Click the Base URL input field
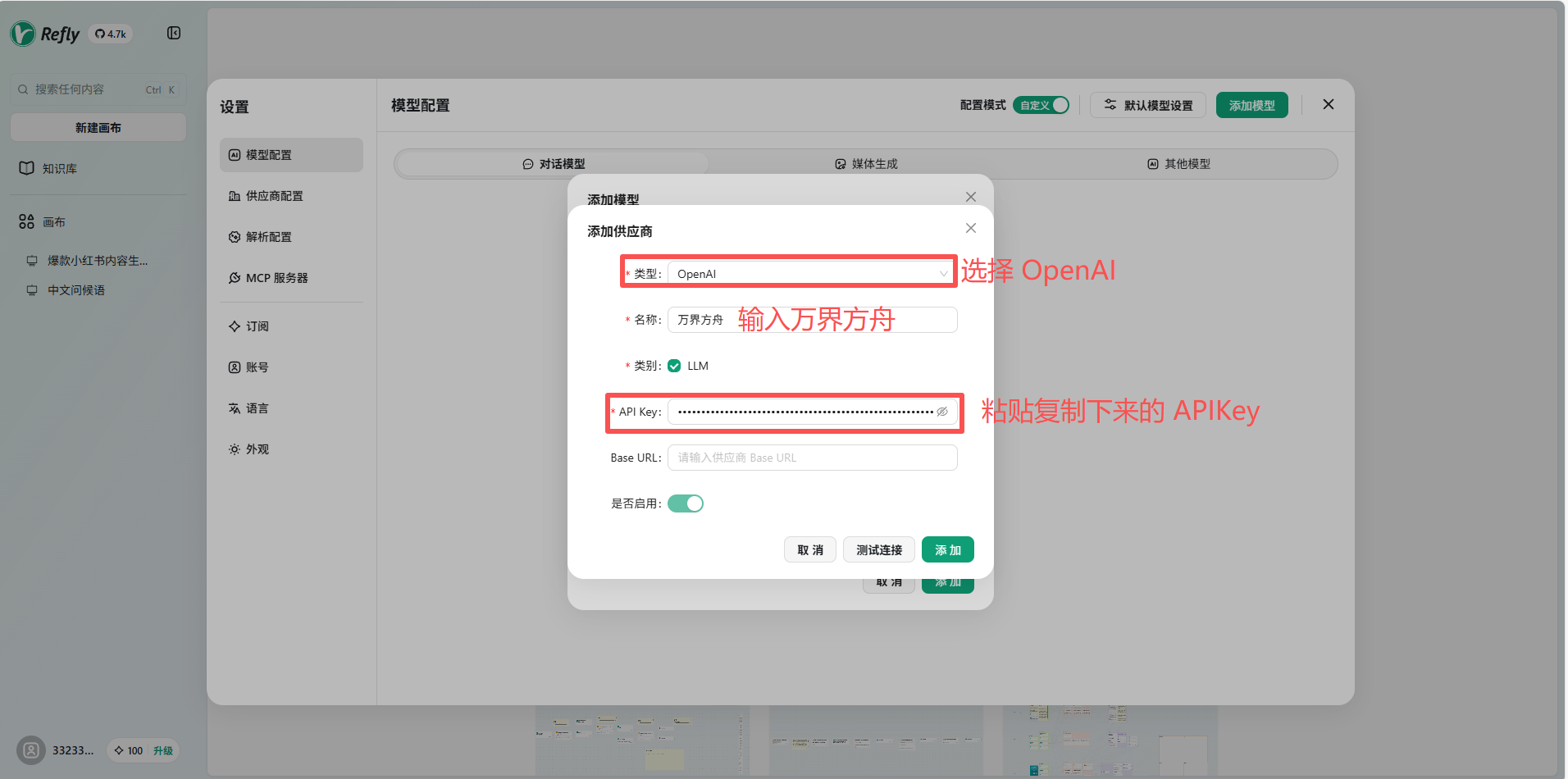Screen dimensions: 1568x779 [812, 458]
